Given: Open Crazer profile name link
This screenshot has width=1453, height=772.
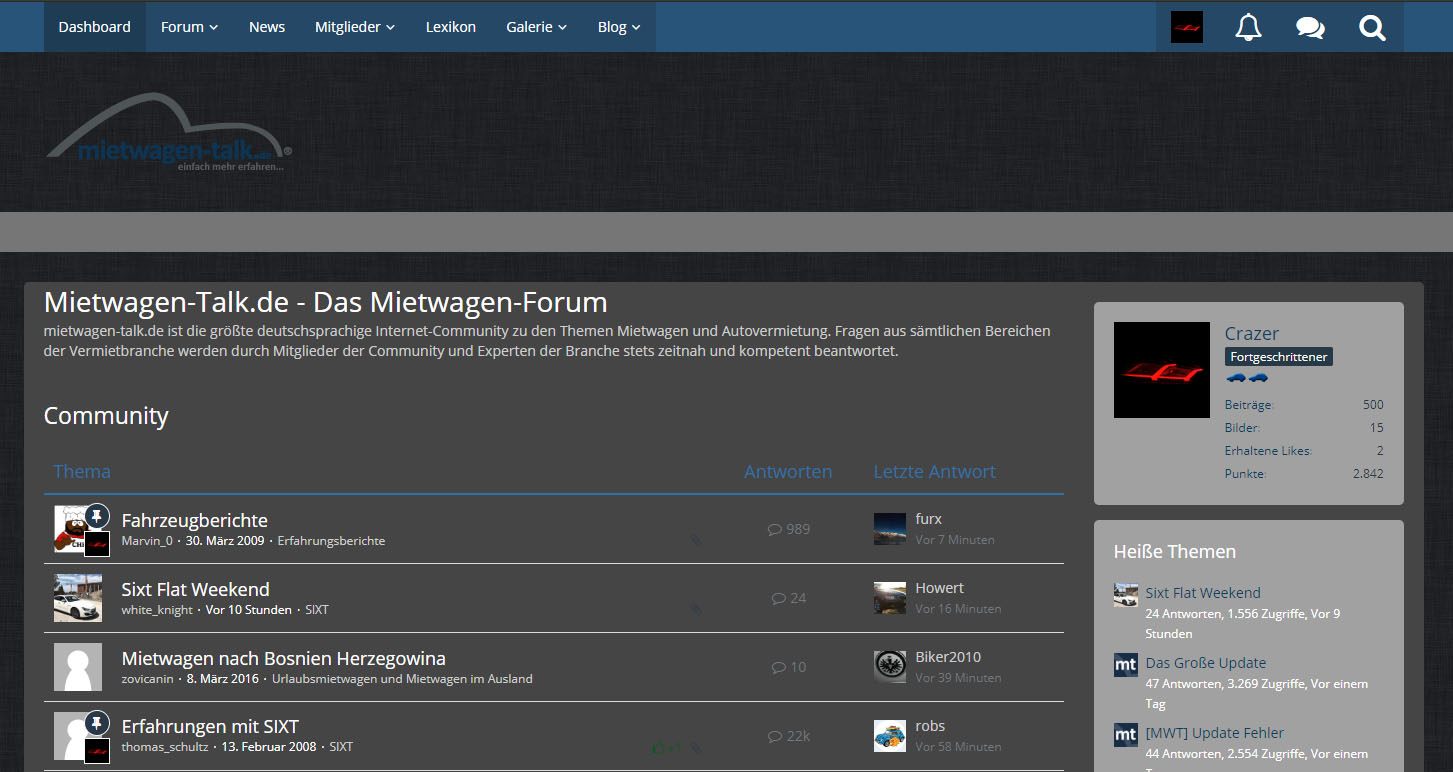Looking at the screenshot, I should [x=1252, y=334].
